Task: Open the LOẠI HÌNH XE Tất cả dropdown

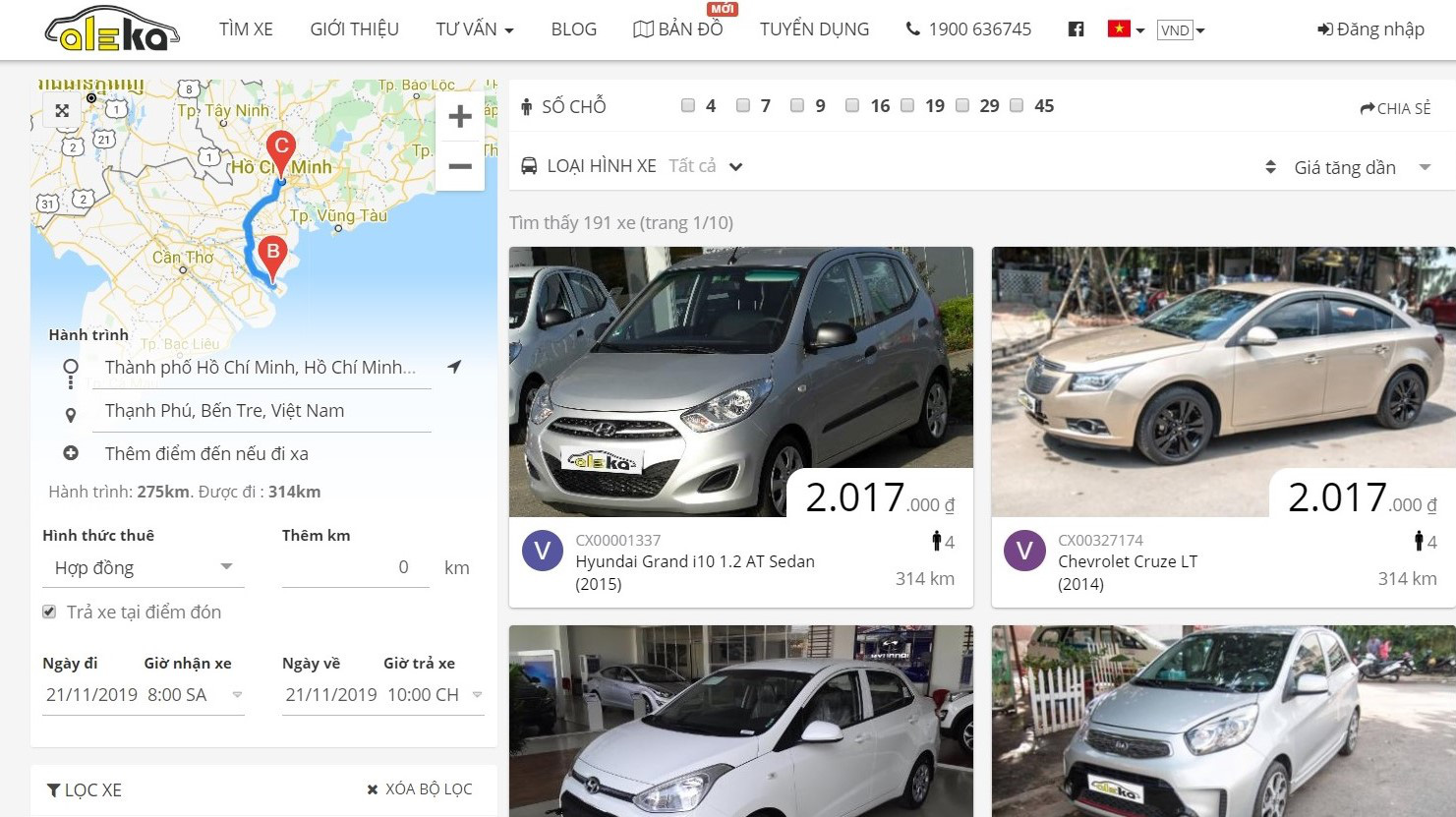Action: point(706,166)
